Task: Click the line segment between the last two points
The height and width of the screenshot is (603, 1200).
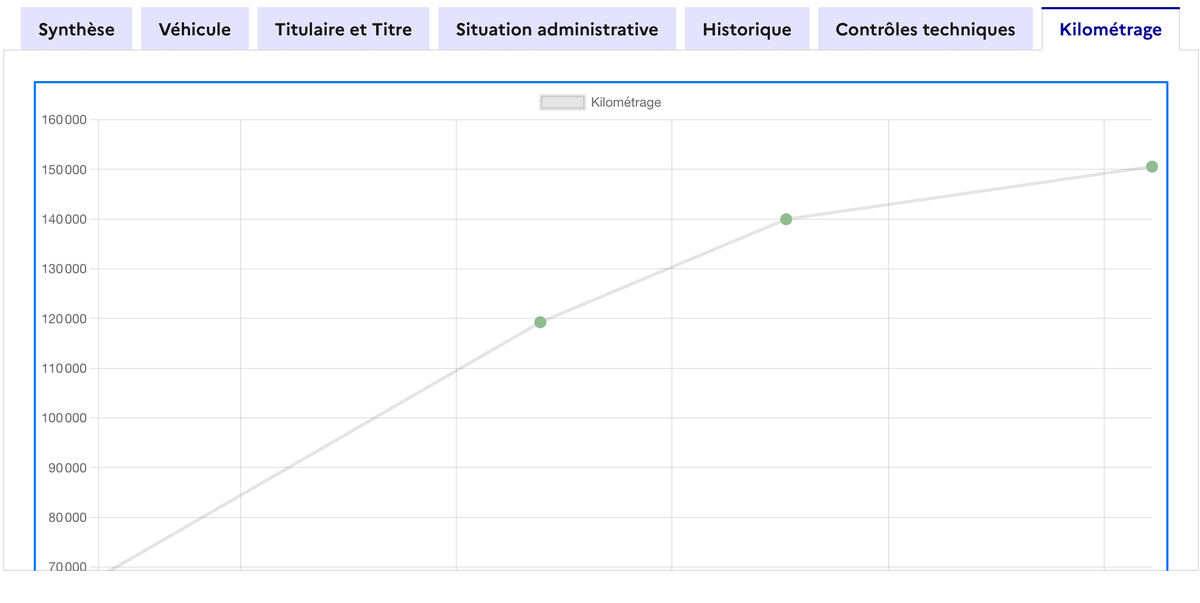Action: click(x=969, y=193)
